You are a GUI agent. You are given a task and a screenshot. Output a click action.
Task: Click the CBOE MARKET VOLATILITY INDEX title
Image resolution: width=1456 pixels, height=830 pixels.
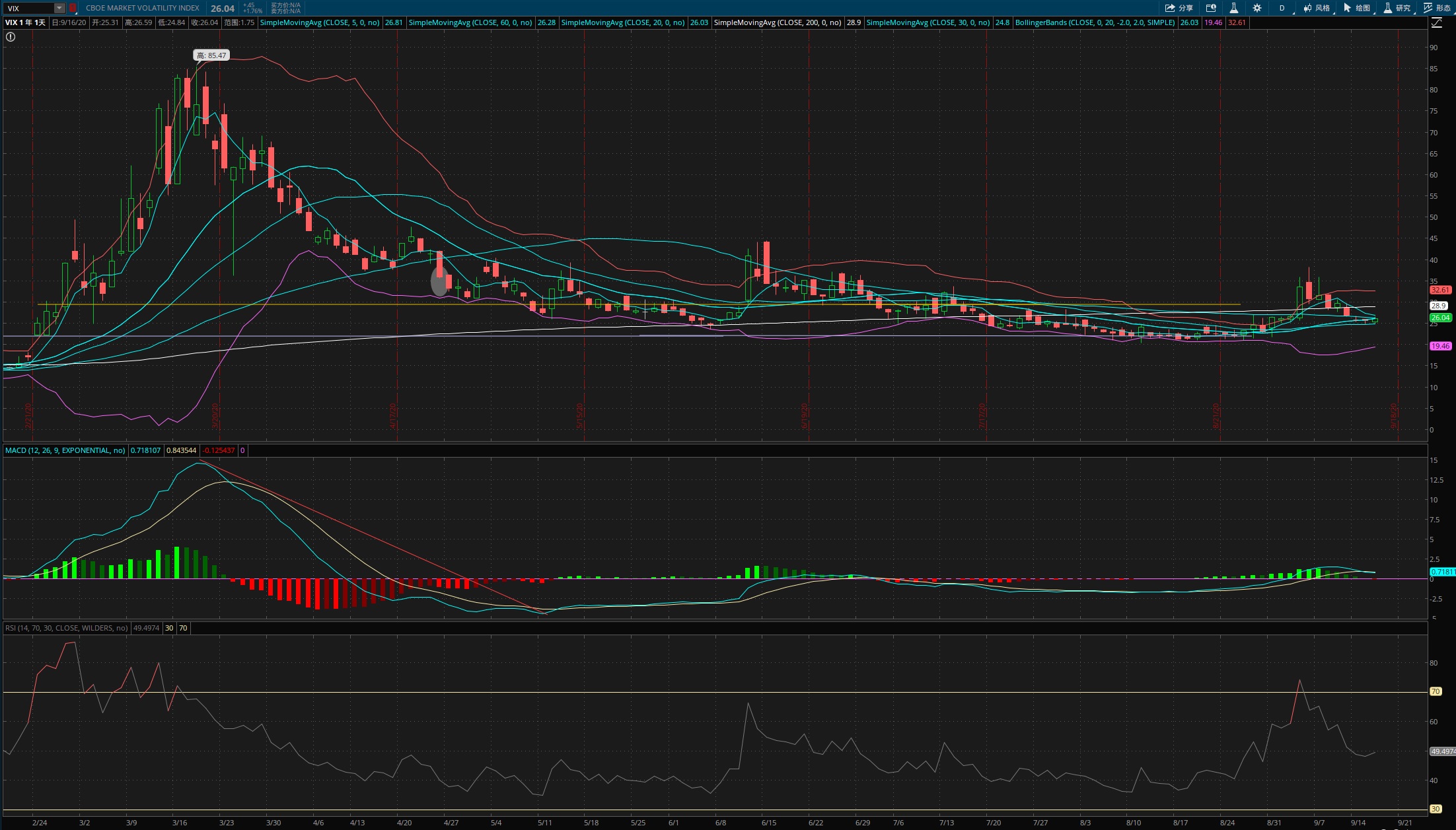(x=143, y=8)
